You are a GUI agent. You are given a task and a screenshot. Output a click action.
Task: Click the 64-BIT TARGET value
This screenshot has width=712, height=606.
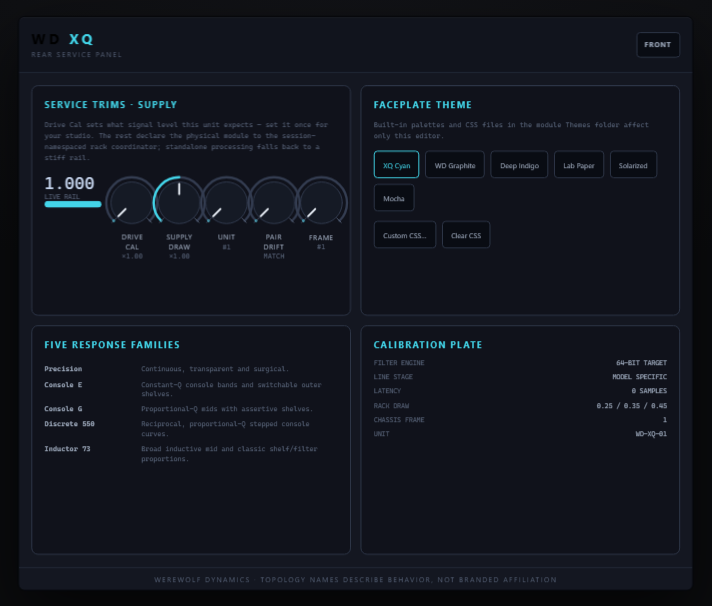[x=641, y=363]
